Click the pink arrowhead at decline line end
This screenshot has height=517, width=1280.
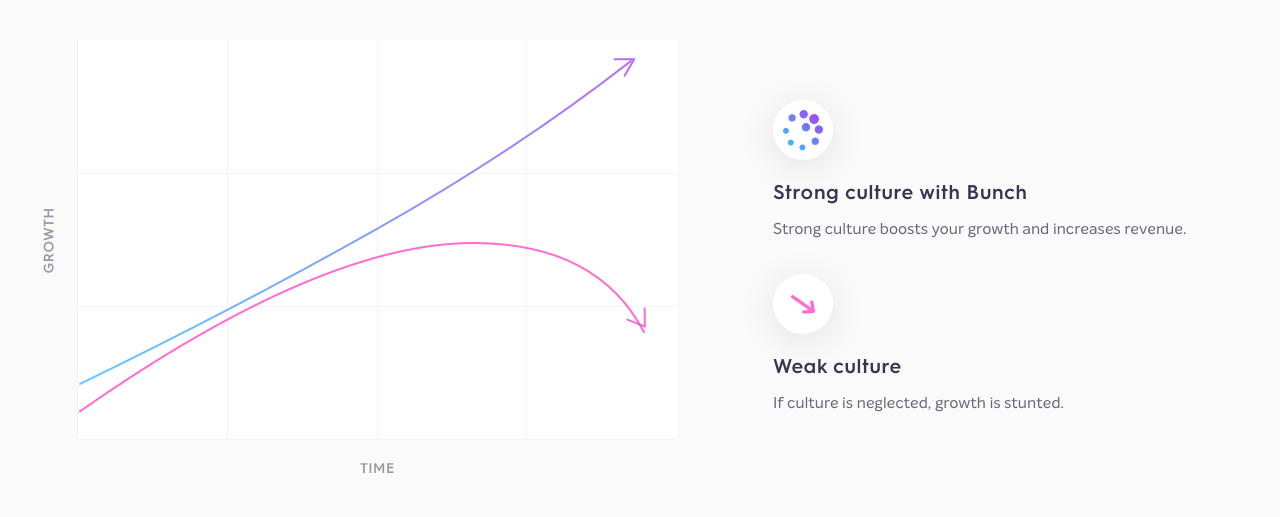pyautogui.click(x=638, y=320)
